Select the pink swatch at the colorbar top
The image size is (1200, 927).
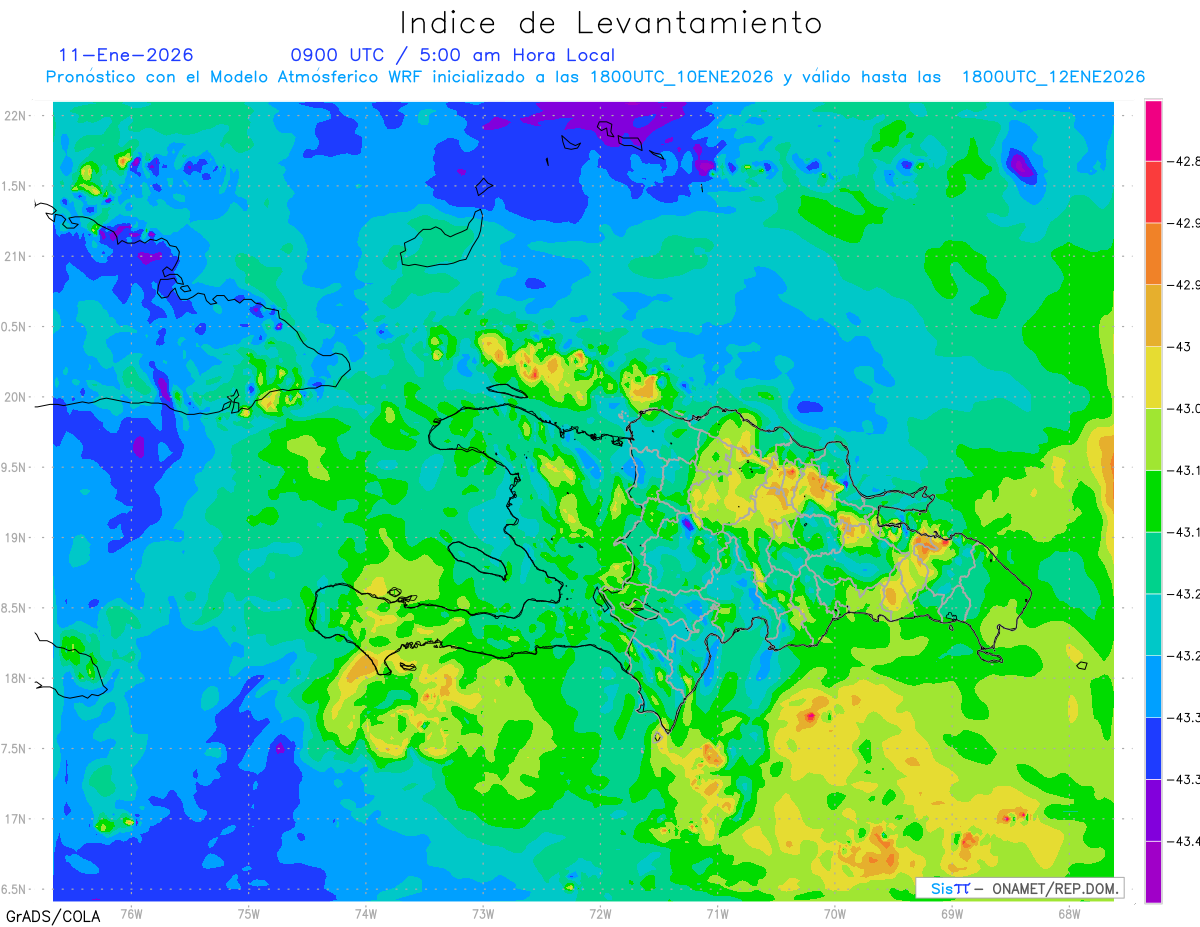pyautogui.click(x=1153, y=130)
